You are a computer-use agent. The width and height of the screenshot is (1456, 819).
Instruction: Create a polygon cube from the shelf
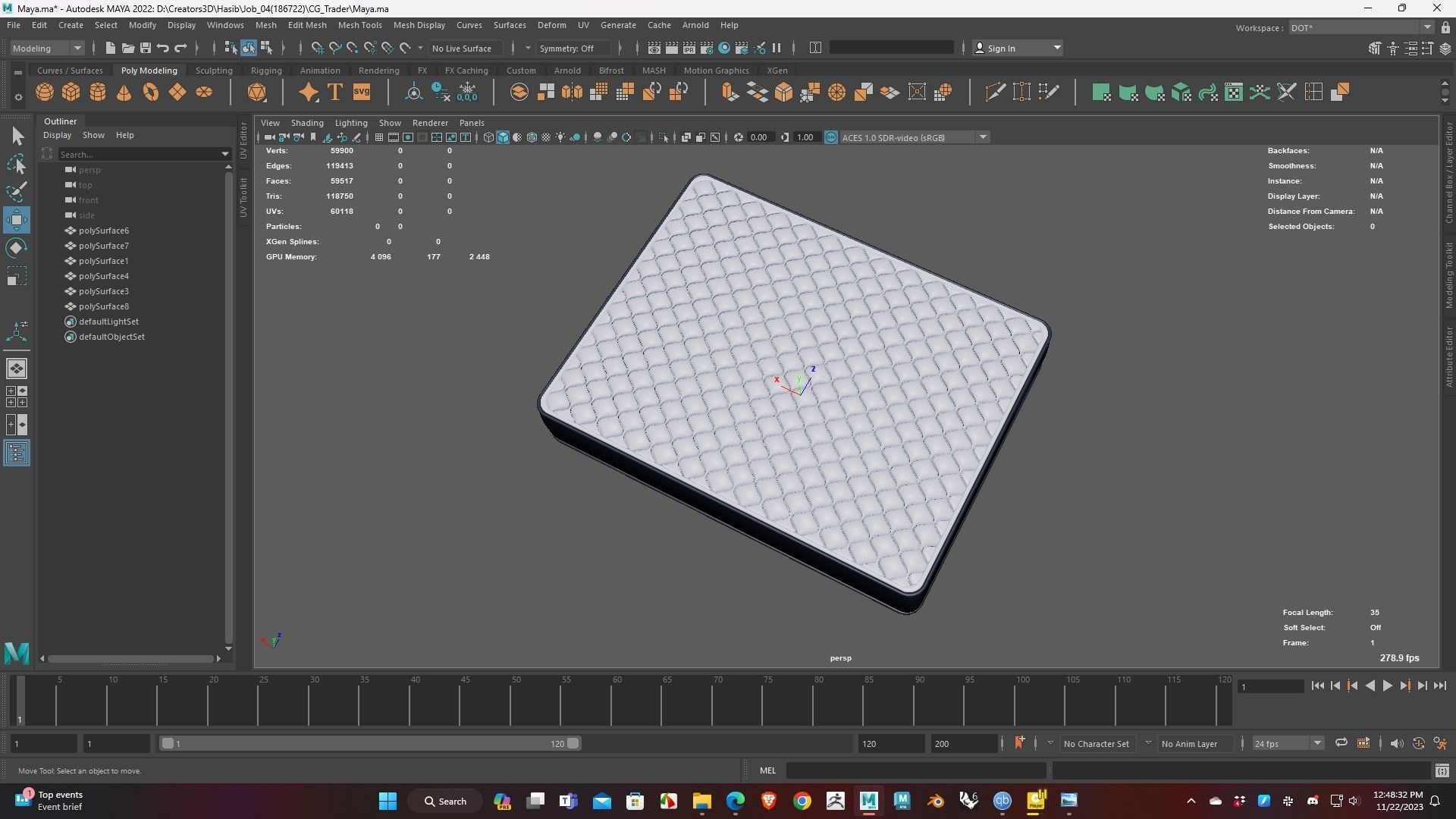pos(71,93)
